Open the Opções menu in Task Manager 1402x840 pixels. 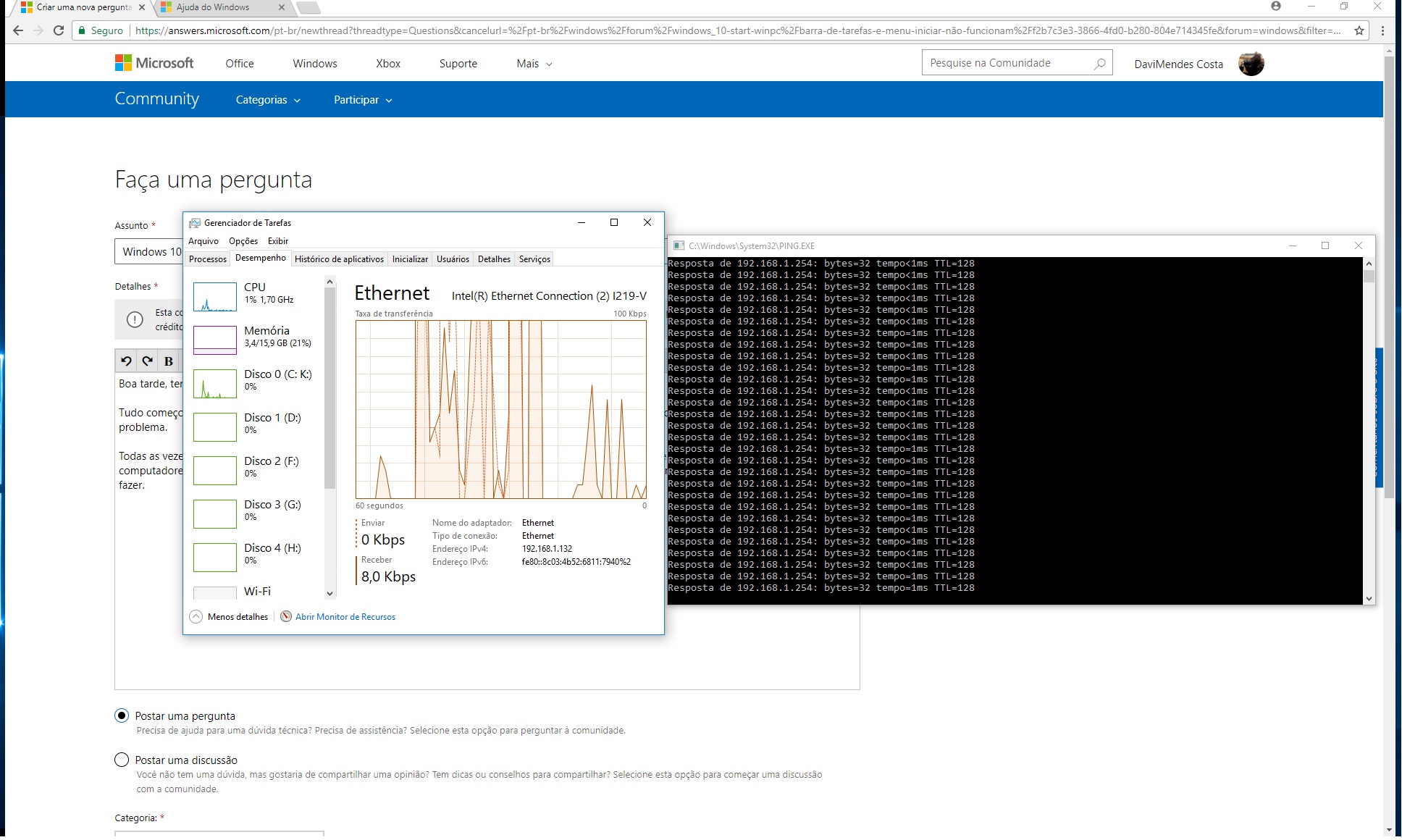click(243, 241)
